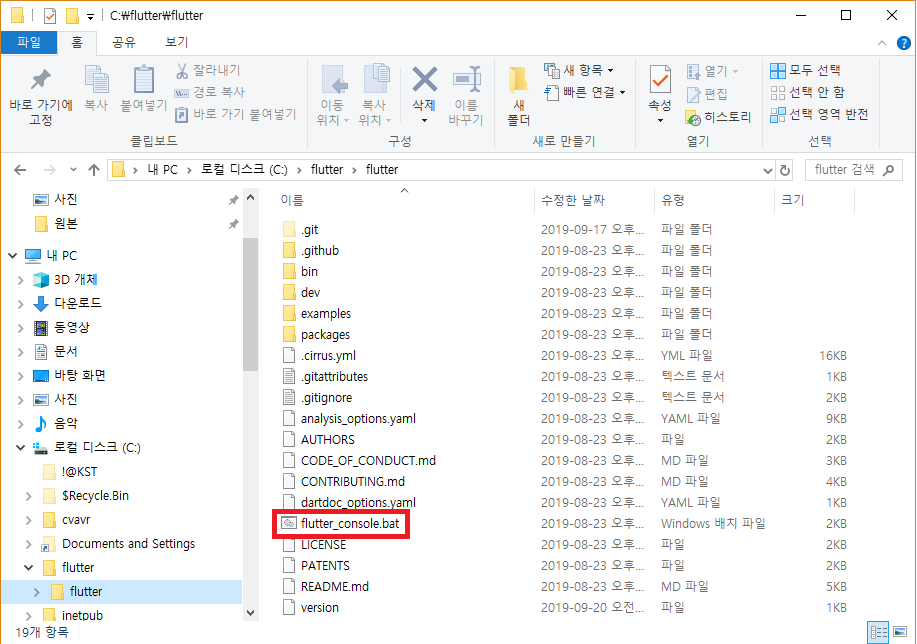917x644 pixels.
Task: Open Move to (이동 위치) menu
Action: click(333, 95)
